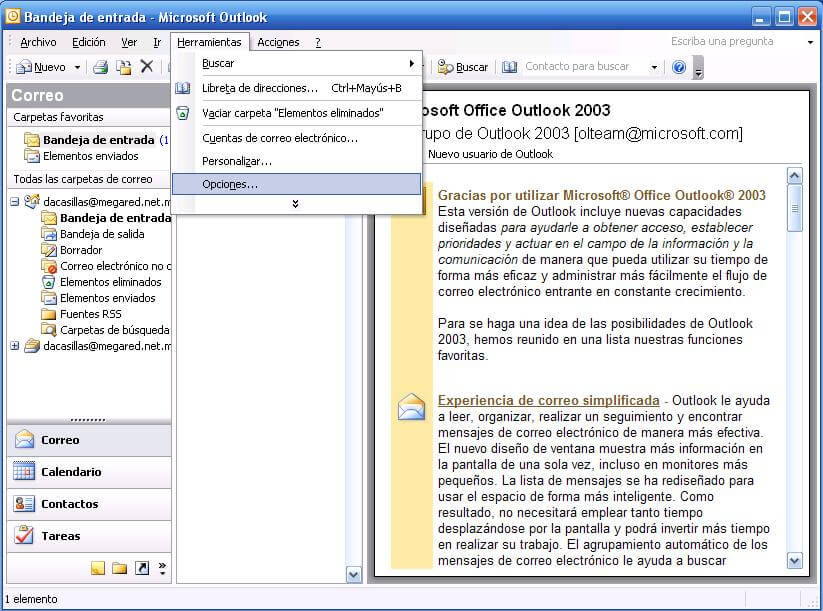Click the reading pane scroll up arrow
This screenshot has height=611, width=823.
pyautogui.click(x=795, y=175)
